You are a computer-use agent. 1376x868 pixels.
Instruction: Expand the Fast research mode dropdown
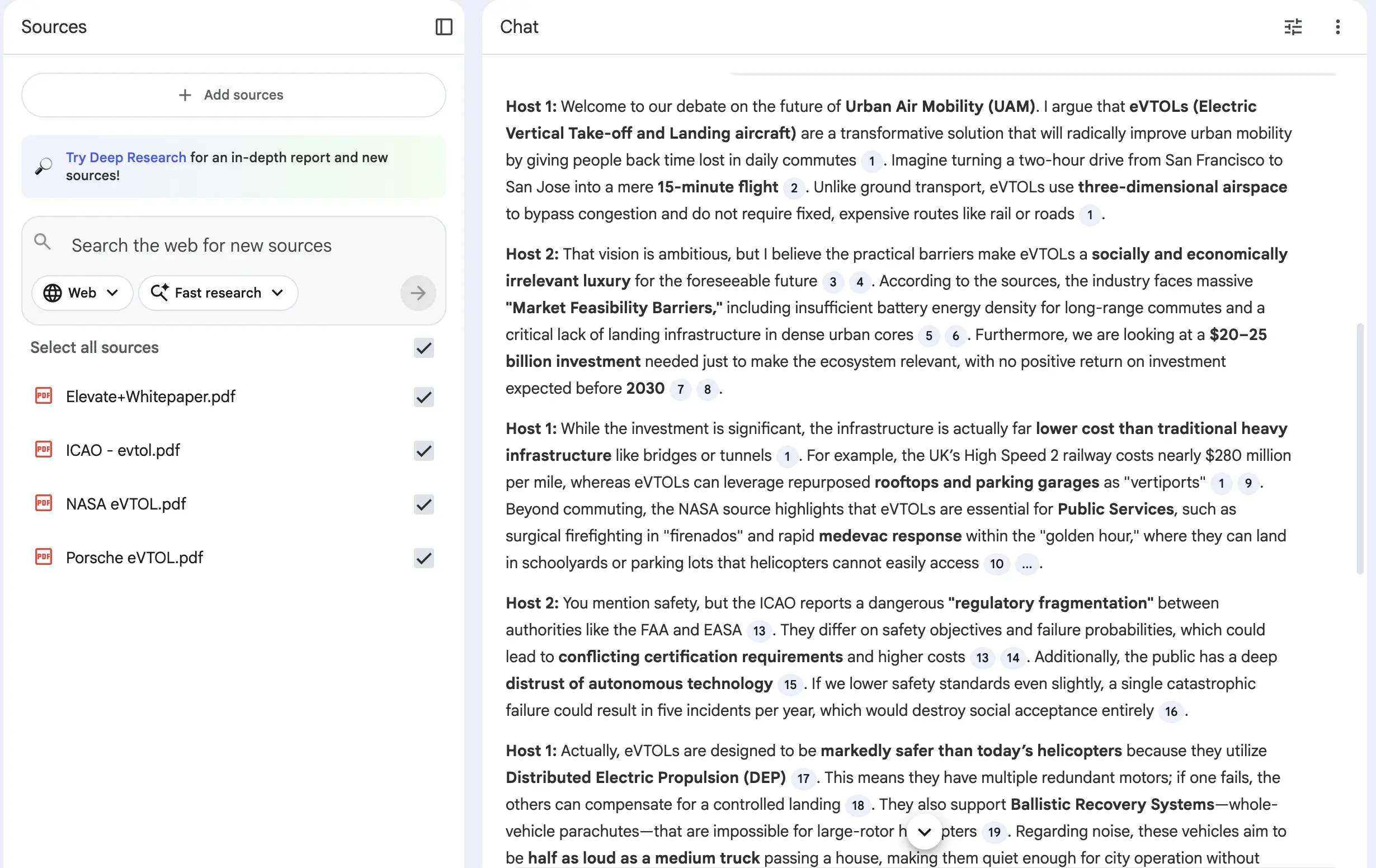click(218, 293)
